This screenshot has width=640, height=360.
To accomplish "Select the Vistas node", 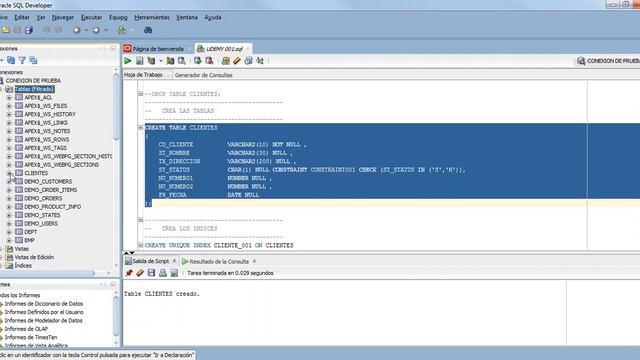I will pos(22,249).
